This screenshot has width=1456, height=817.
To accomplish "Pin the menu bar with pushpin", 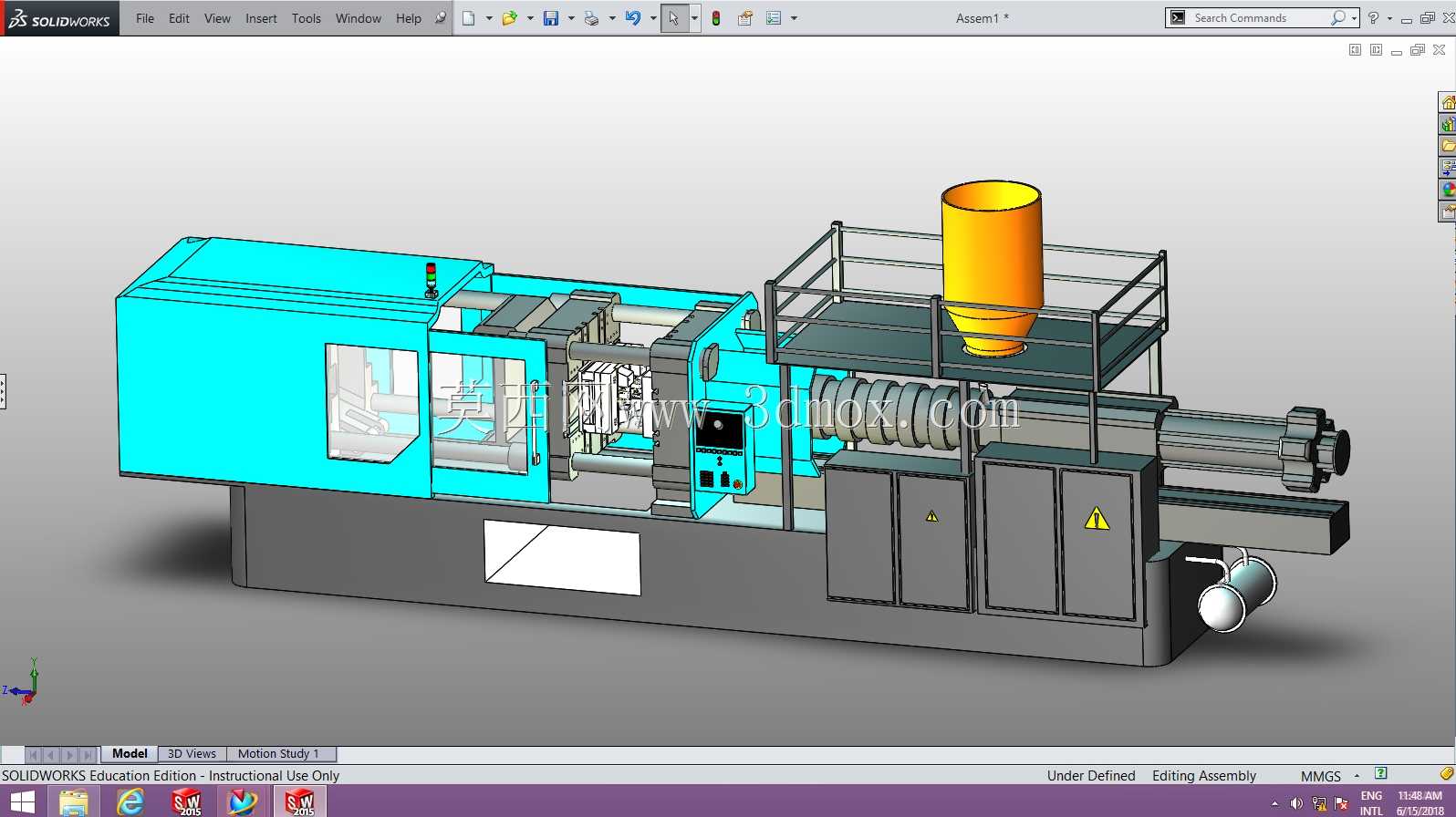I will 441,18.
